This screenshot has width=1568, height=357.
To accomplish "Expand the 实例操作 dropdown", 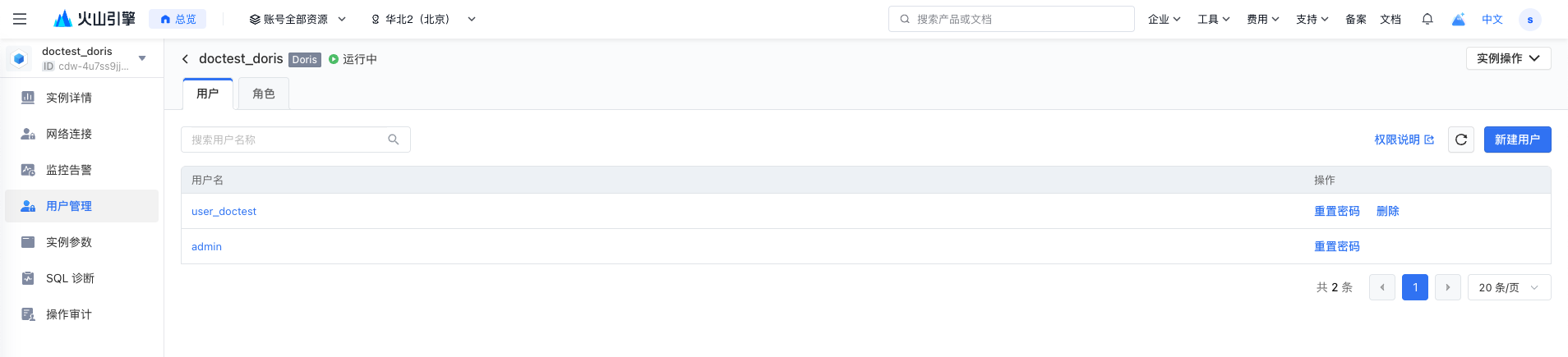I will click(1508, 58).
